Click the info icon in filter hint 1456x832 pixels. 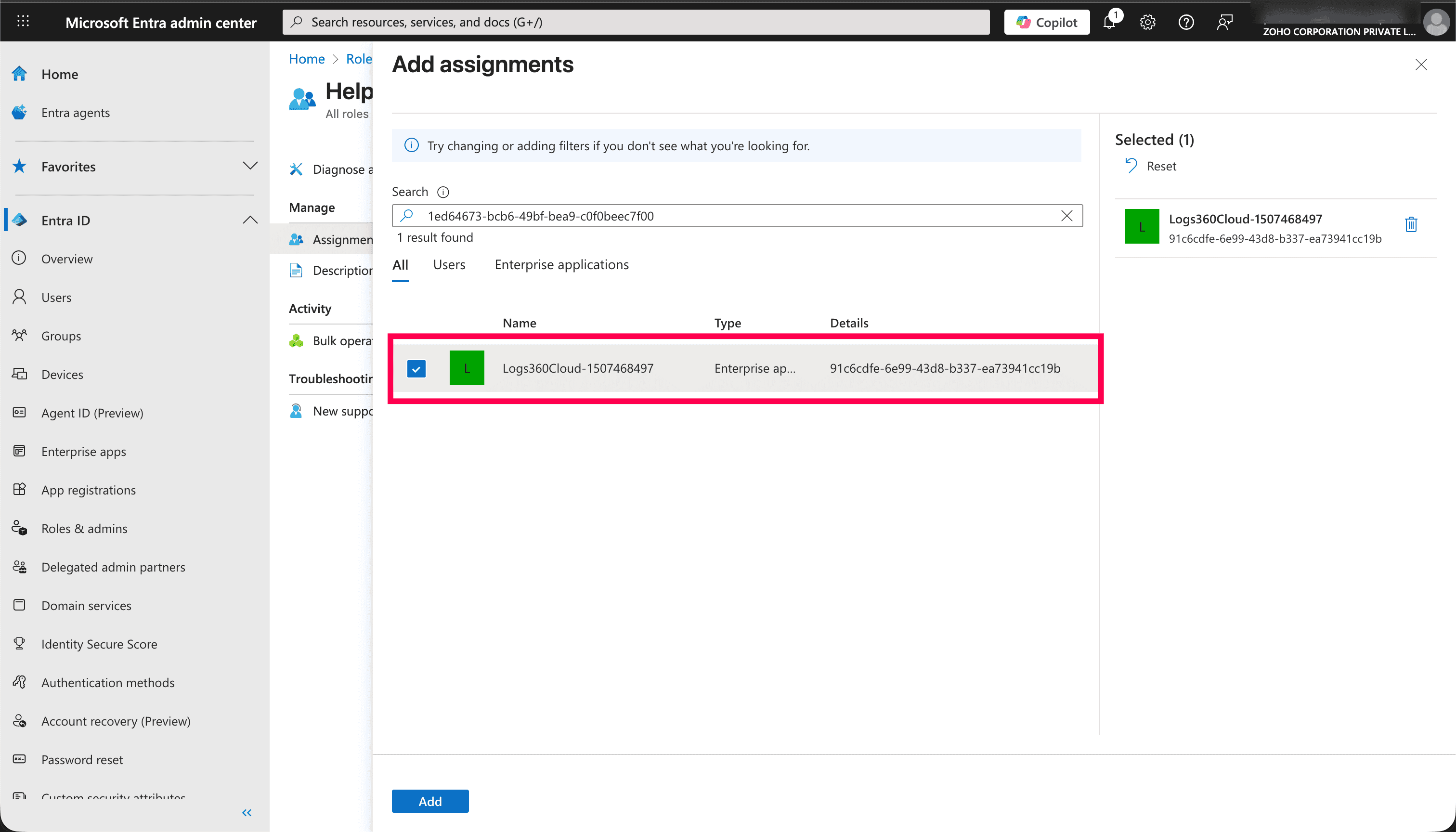[412, 145]
